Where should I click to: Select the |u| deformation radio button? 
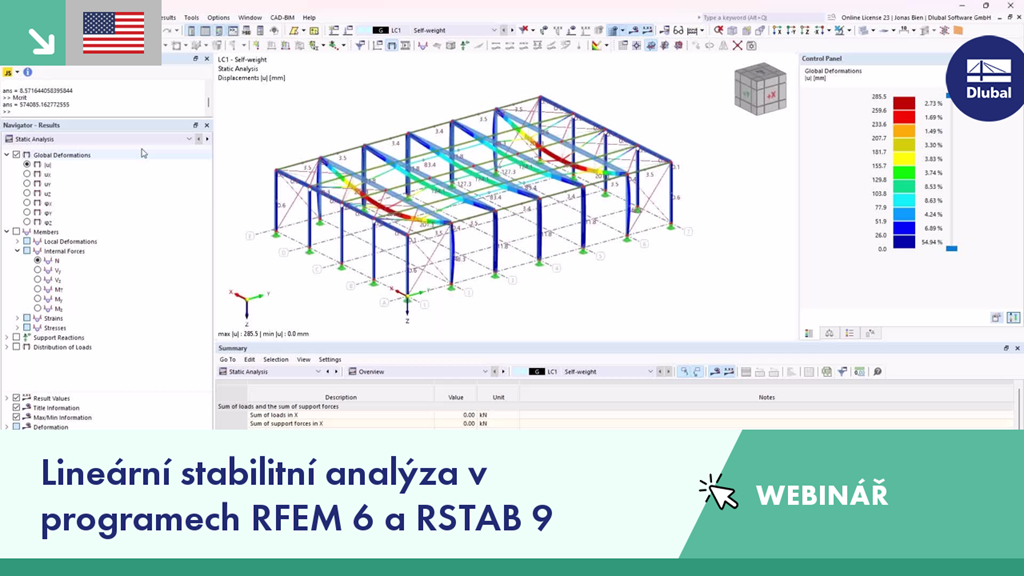pos(27,165)
